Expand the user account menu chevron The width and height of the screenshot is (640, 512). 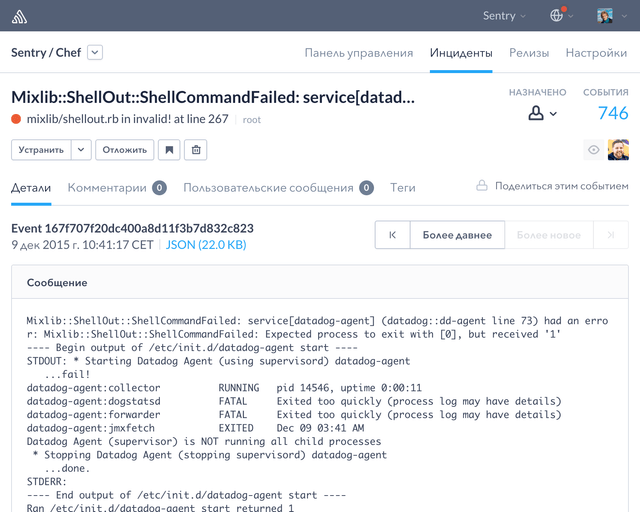[624, 16]
